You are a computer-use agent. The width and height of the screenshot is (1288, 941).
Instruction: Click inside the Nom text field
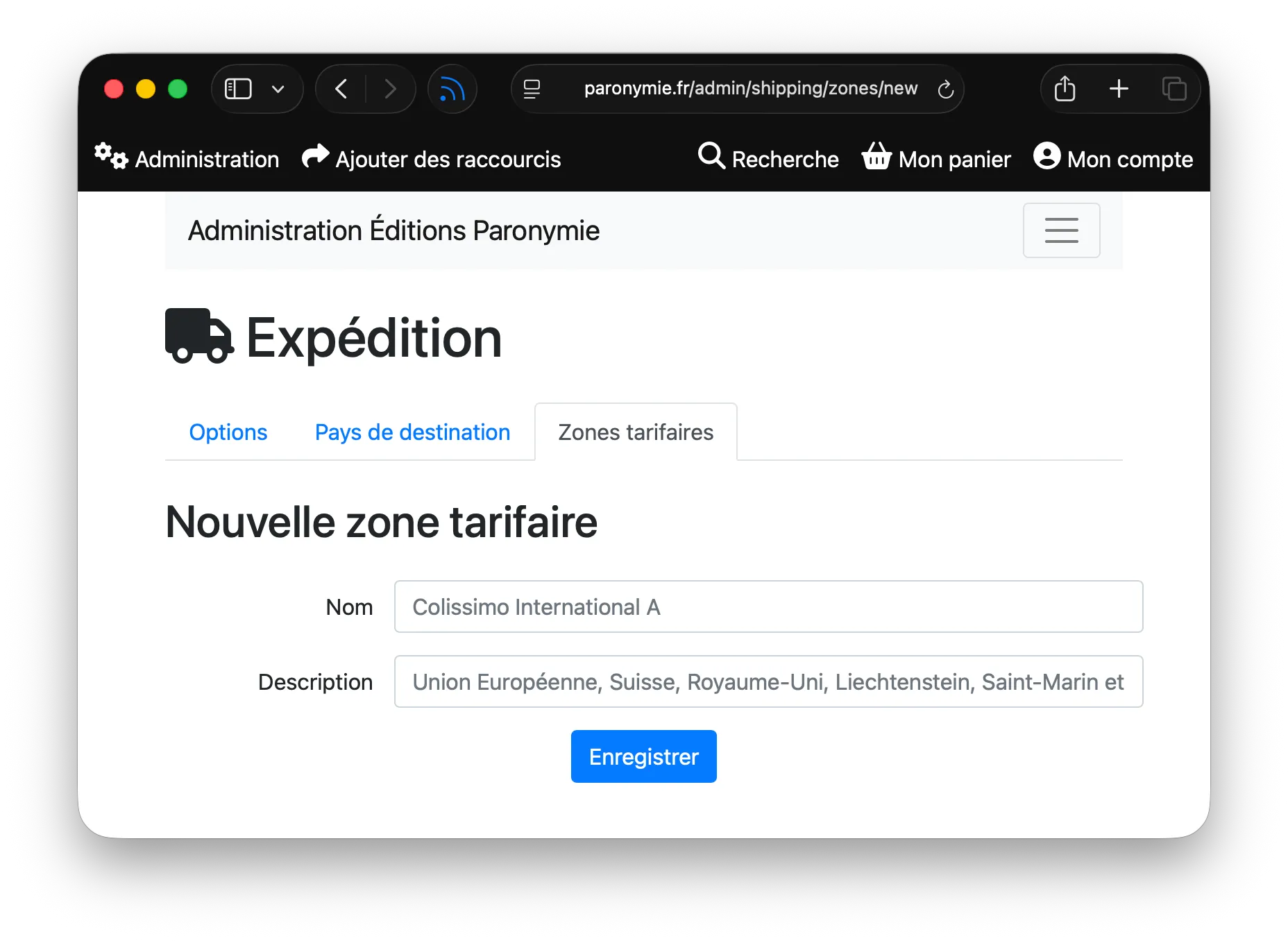tap(768, 607)
